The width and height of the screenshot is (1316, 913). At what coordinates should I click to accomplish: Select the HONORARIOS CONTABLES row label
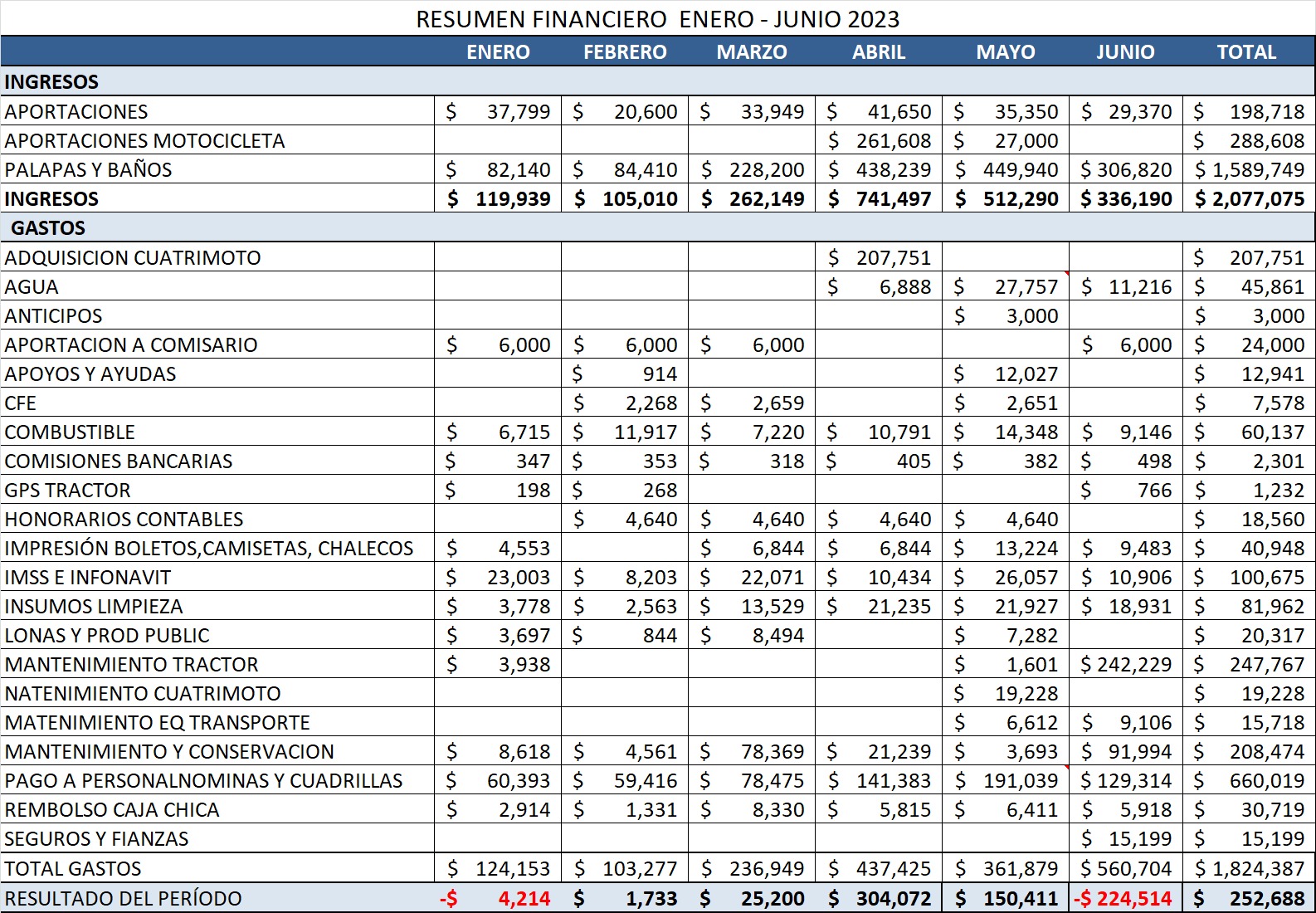point(124,519)
